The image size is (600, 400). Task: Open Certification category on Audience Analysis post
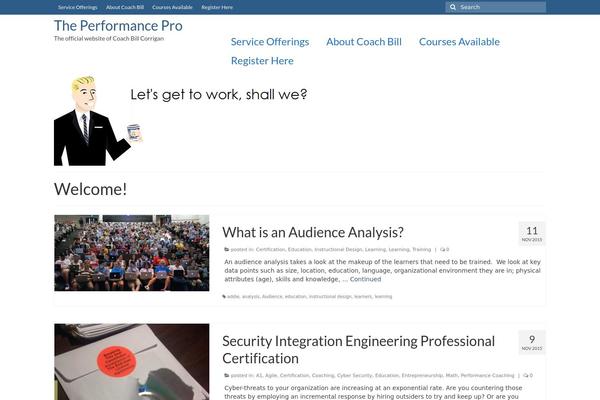pos(271,250)
